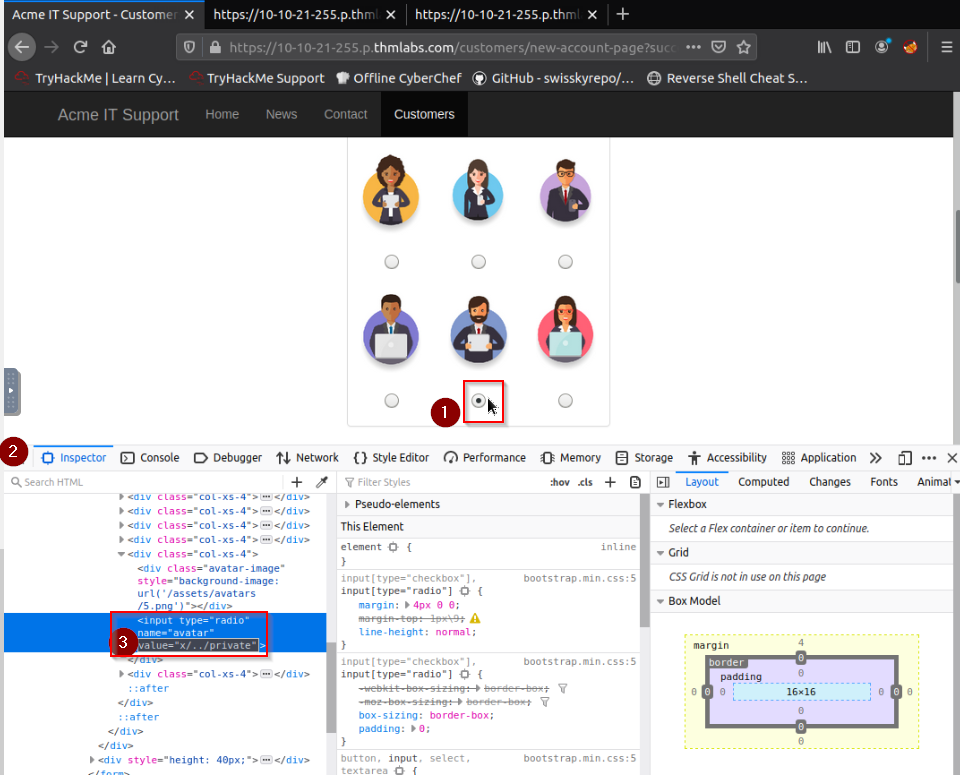Toggle the 3-pane inspector sidebar icon

[663, 482]
